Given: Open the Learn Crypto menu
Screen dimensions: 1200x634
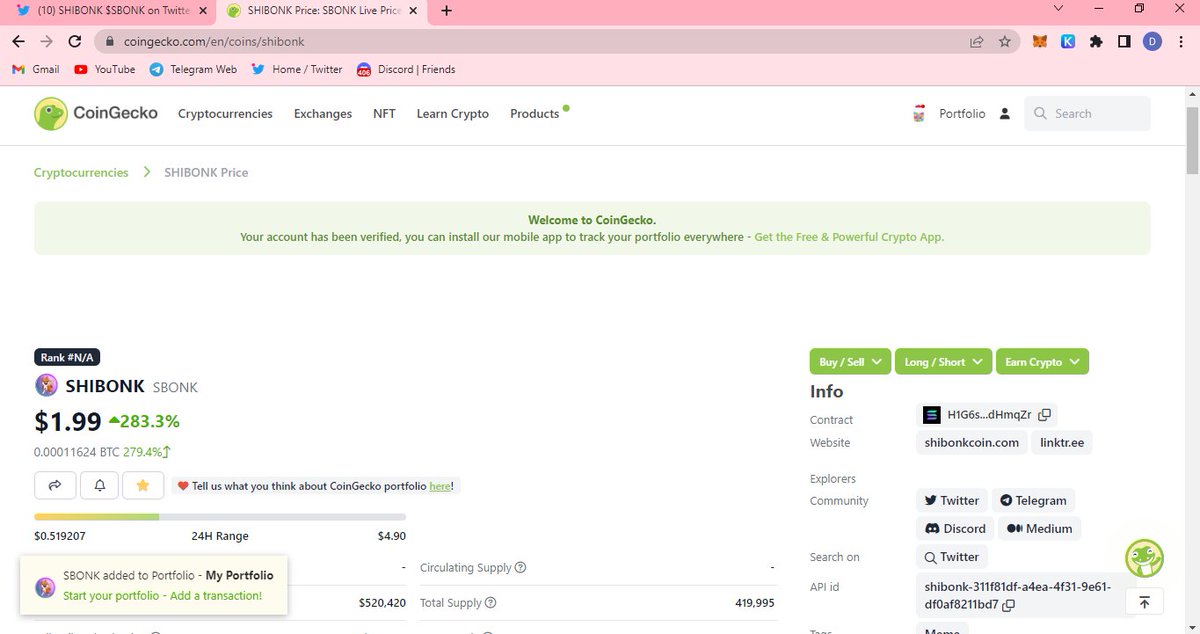Looking at the screenshot, I should pos(453,114).
